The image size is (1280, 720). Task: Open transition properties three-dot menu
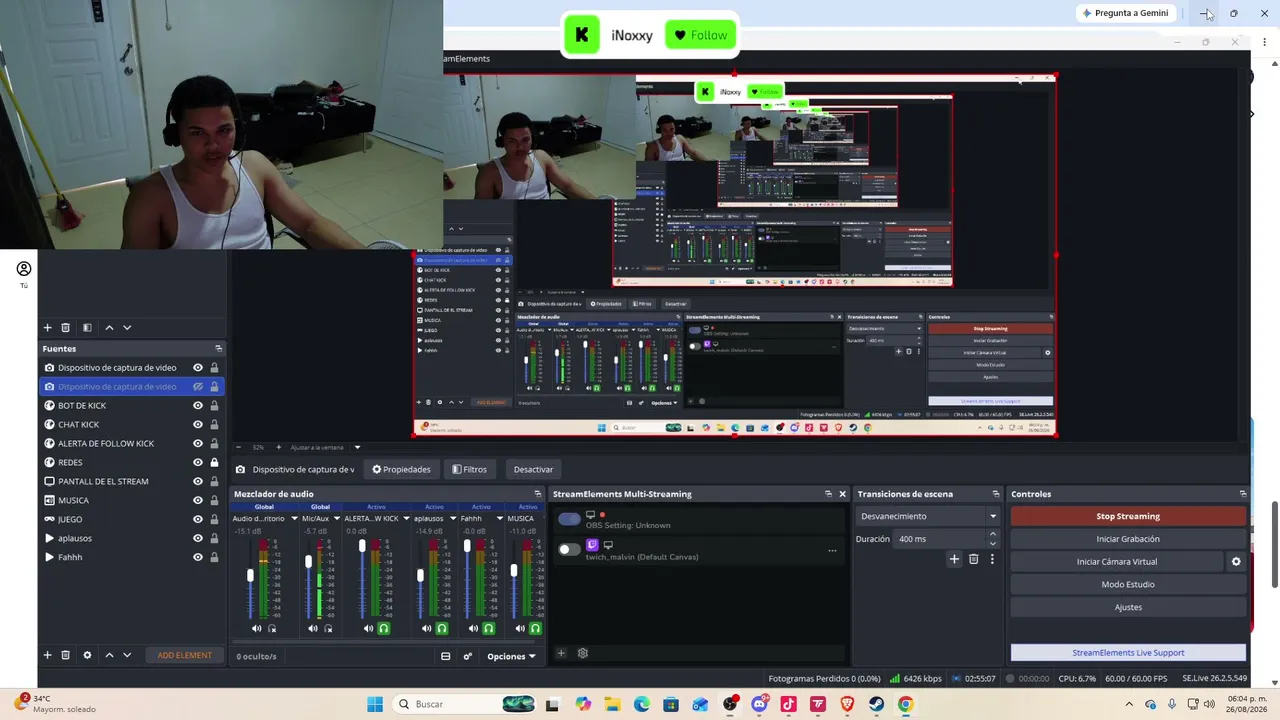point(992,559)
